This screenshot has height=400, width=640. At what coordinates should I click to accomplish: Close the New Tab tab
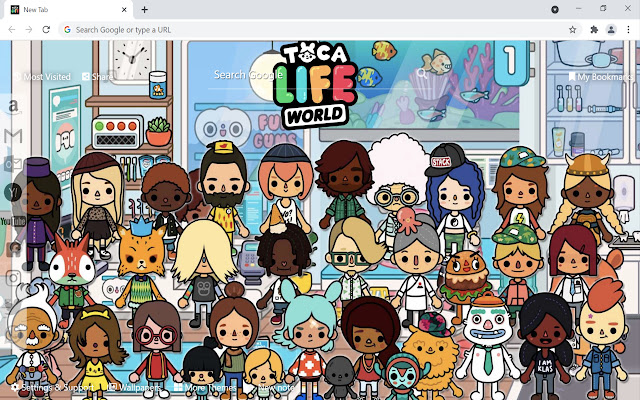click(124, 10)
